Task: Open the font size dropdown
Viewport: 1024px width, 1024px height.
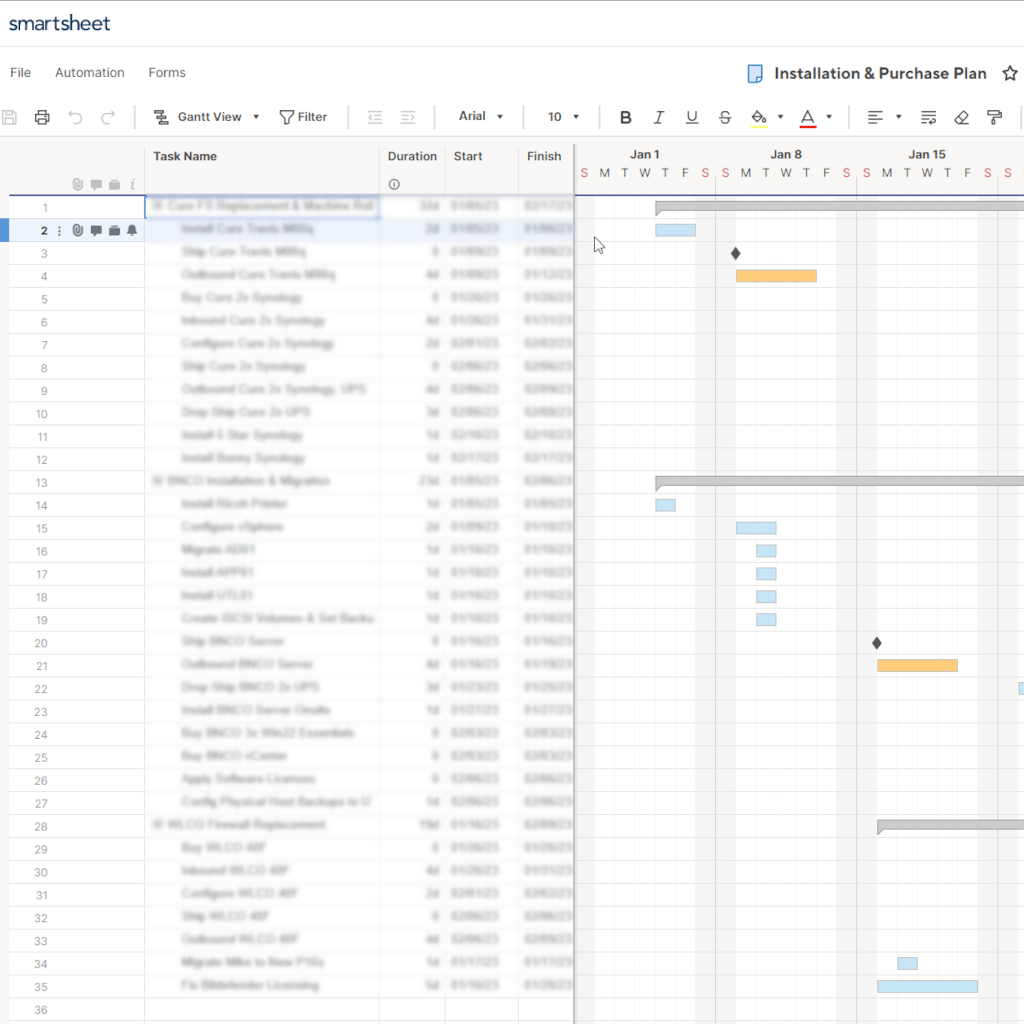Action: pyautogui.click(x=562, y=117)
